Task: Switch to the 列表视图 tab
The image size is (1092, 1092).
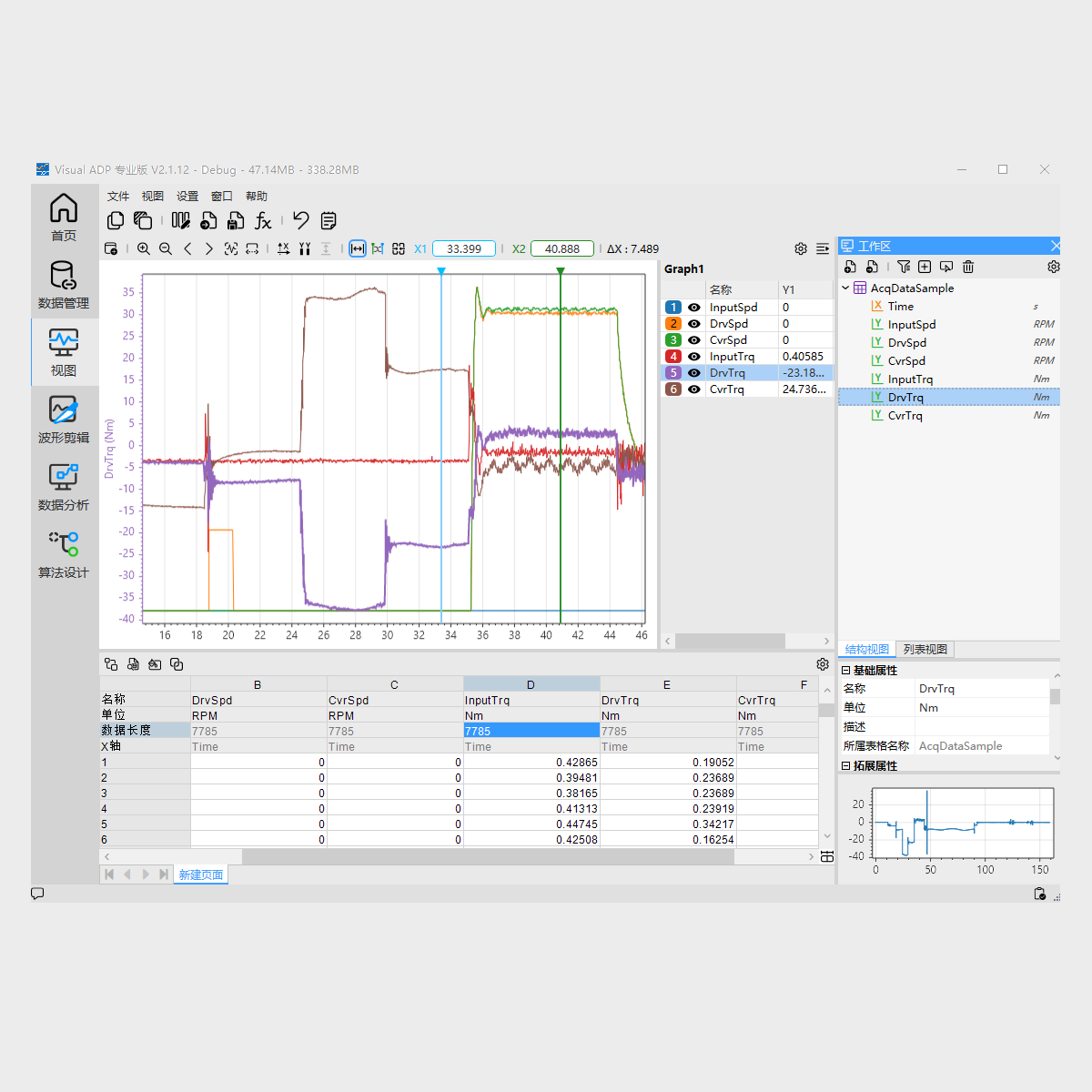Action: (x=925, y=649)
